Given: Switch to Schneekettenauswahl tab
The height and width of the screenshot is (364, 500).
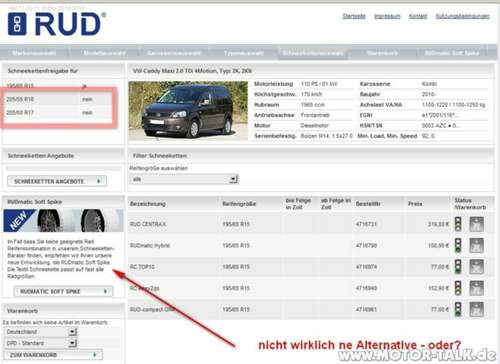Looking at the screenshot, I should tap(313, 53).
